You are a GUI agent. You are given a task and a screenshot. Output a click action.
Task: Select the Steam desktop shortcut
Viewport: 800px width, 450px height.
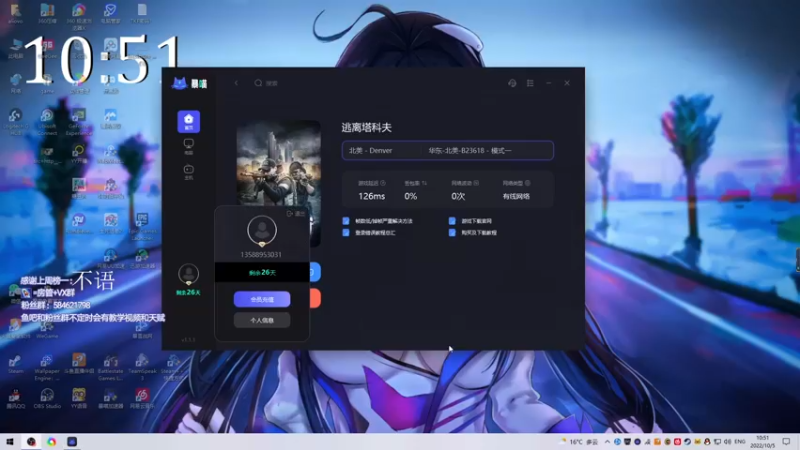15,364
